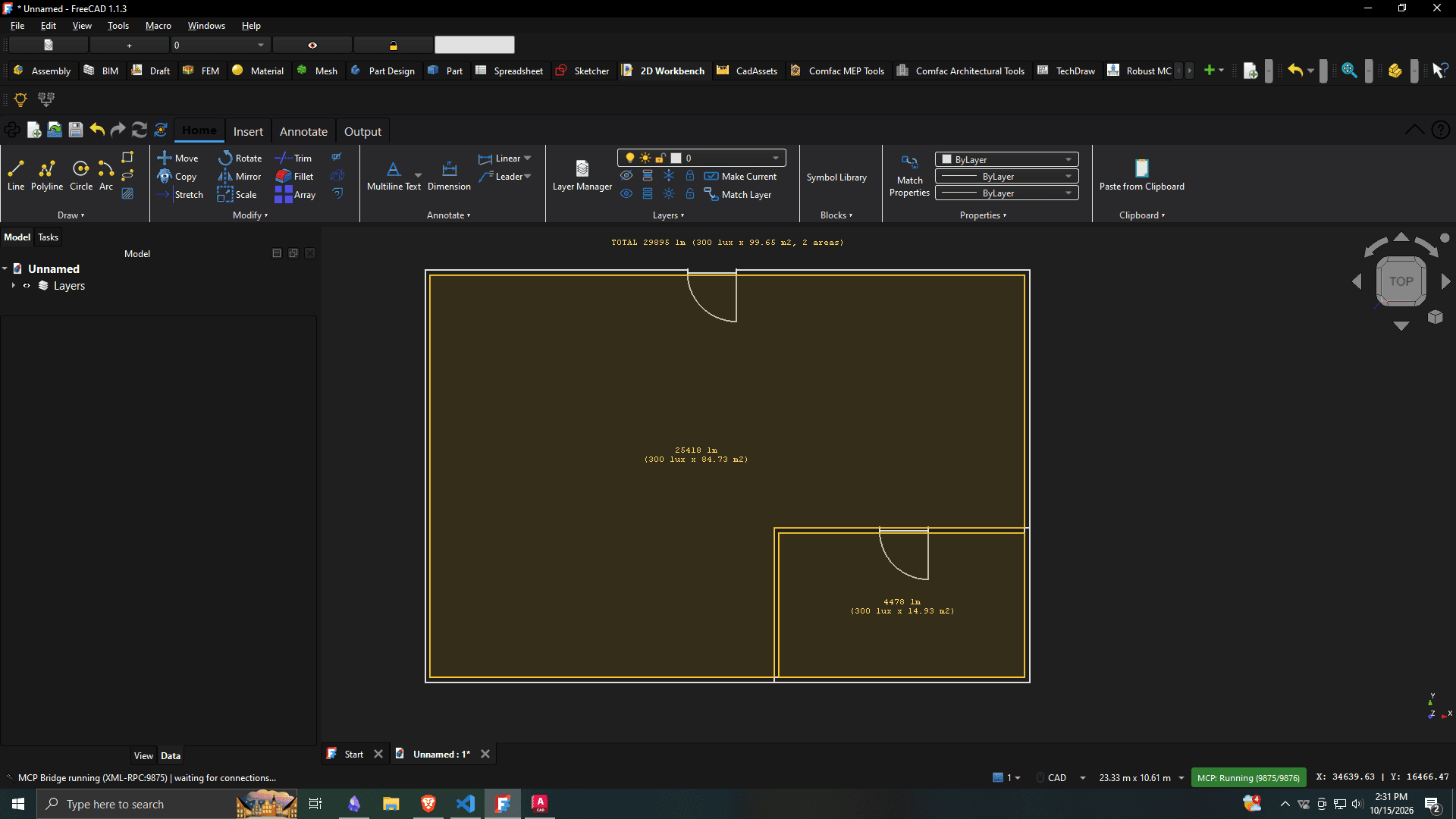Switch to the Annotate ribbon tab
The height and width of the screenshot is (819, 1456).
pos(303,131)
